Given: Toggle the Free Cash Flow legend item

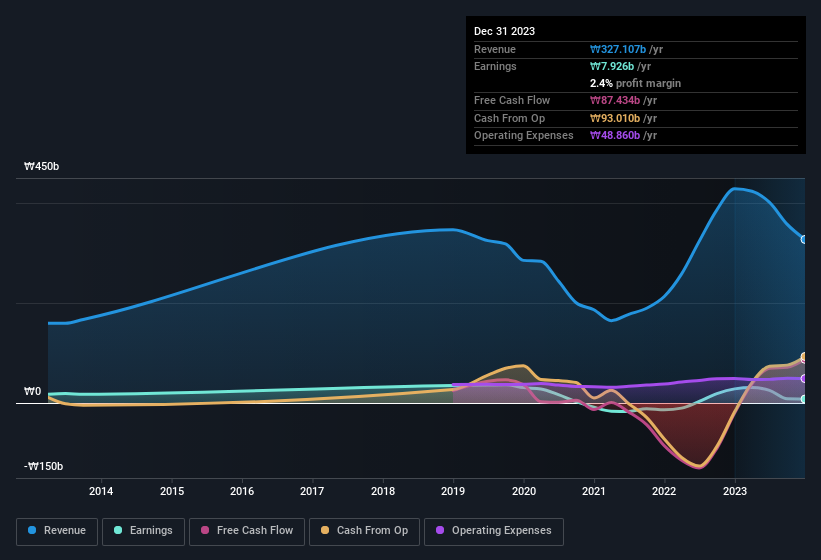Looking at the screenshot, I should pyautogui.click(x=248, y=531).
